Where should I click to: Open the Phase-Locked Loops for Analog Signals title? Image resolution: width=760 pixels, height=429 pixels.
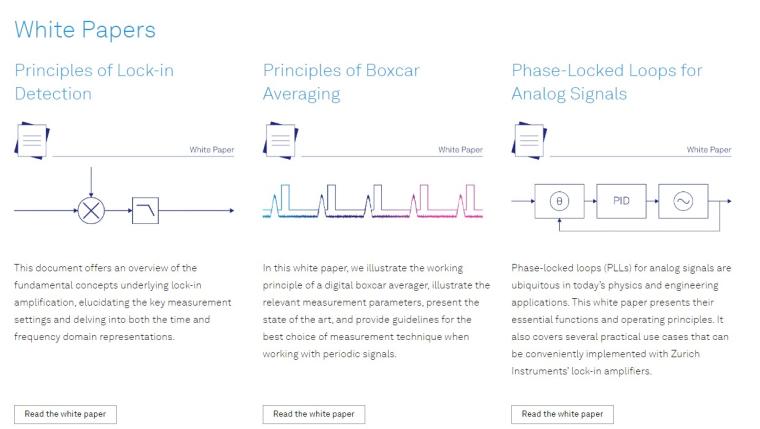click(x=607, y=82)
